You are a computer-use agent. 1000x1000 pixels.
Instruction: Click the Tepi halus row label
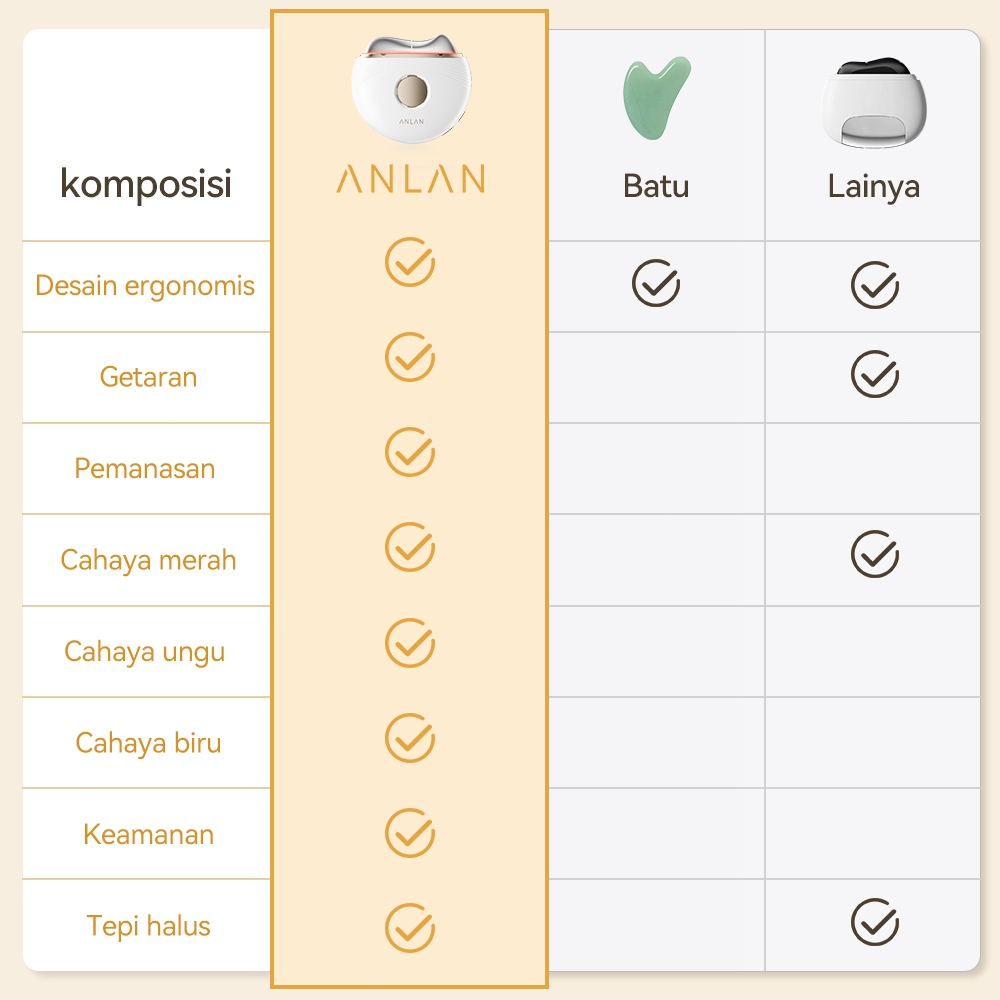click(x=148, y=926)
